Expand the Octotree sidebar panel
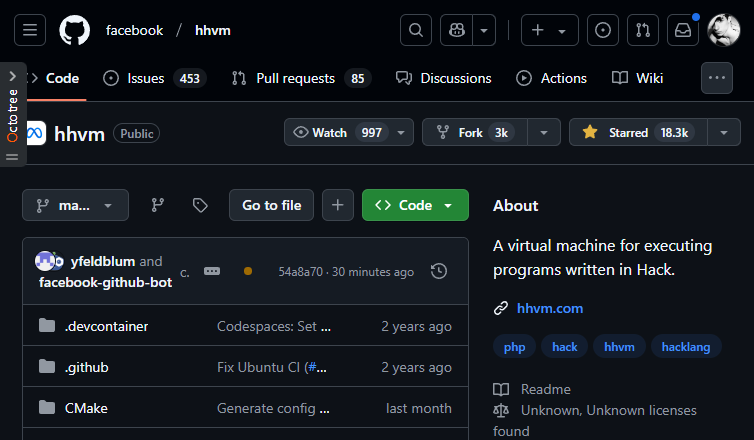Image resolution: width=754 pixels, height=440 pixels. point(12,76)
